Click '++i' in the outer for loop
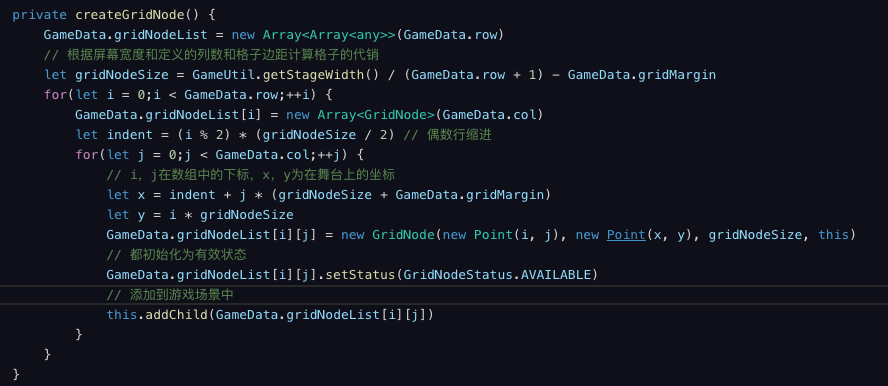888x386 pixels. point(298,95)
